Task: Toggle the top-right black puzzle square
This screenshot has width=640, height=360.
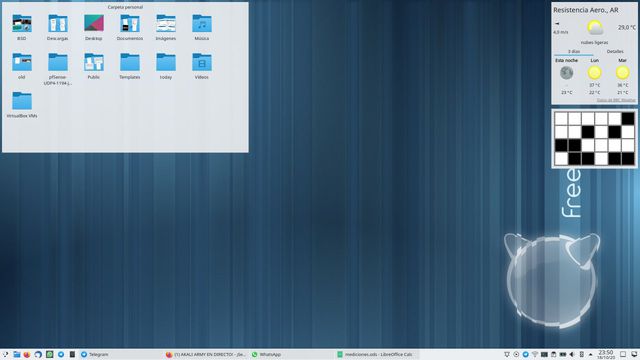Action: [628, 119]
